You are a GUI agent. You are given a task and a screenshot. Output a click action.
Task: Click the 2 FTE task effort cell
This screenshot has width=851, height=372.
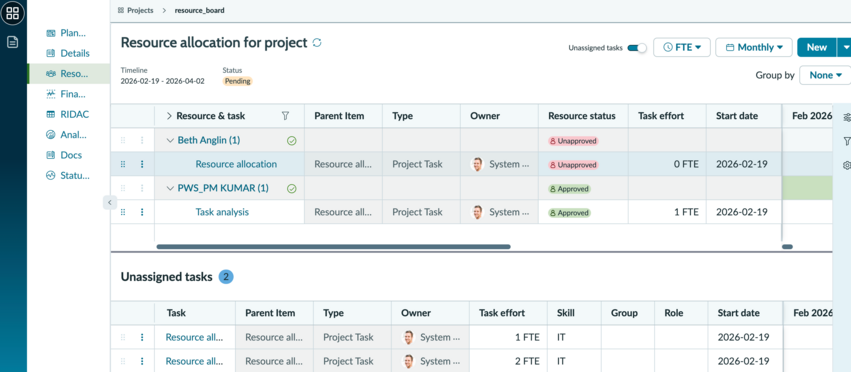pyautogui.click(x=509, y=361)
